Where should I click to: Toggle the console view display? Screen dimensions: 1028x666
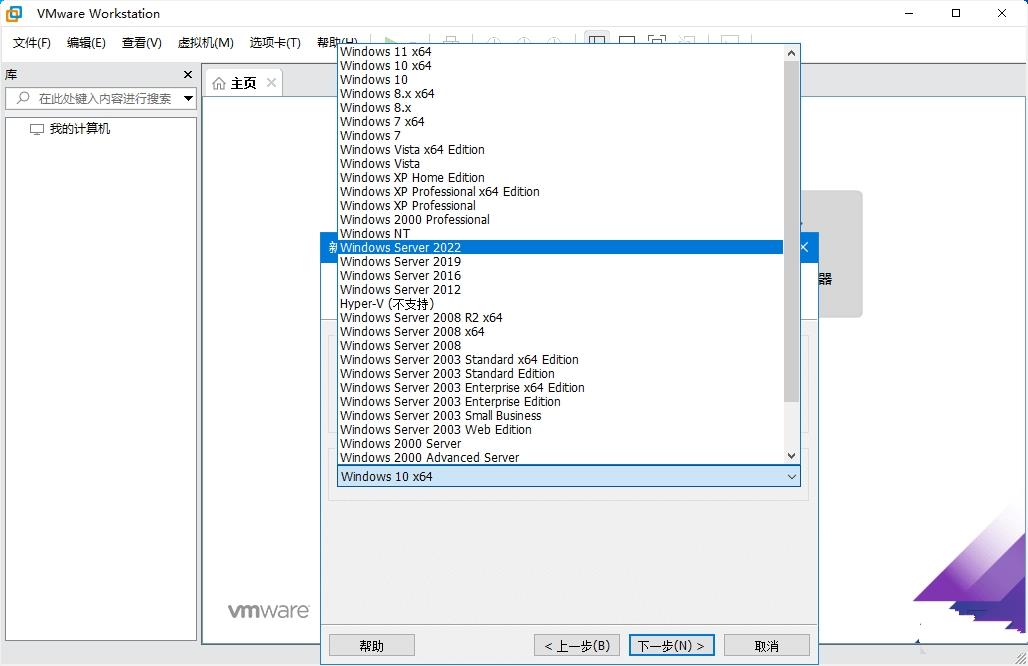tap(627, 38)
